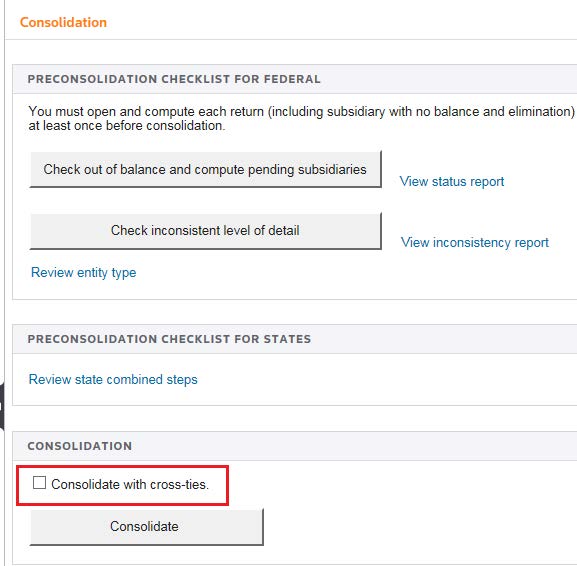The height and width of the screenshot is (566, 577).
Task: Click the 'You must open and compute' instruction text
Action: pos(301,118)
